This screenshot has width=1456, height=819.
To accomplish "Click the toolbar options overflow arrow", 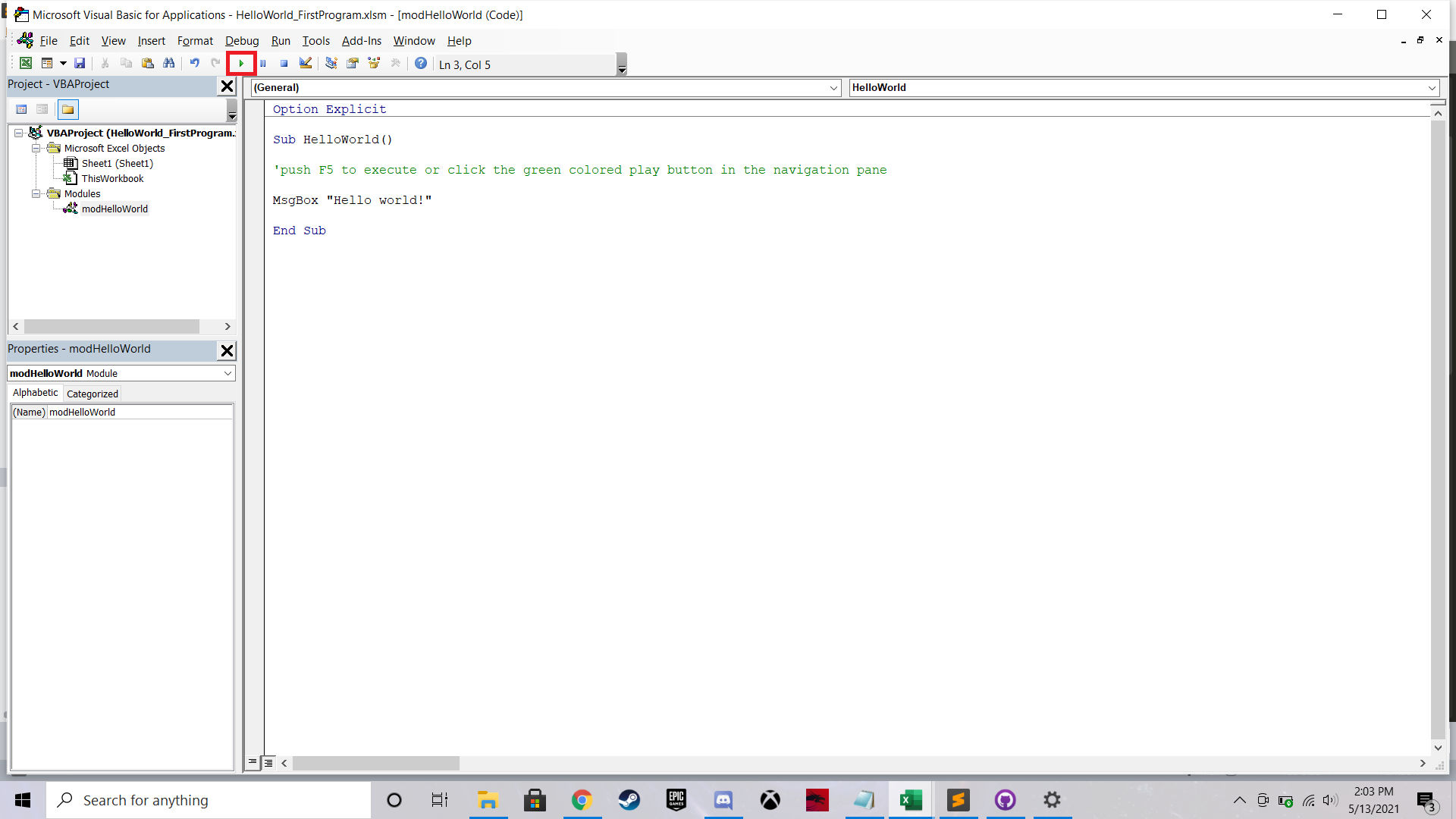I will (x=622, y=64).
